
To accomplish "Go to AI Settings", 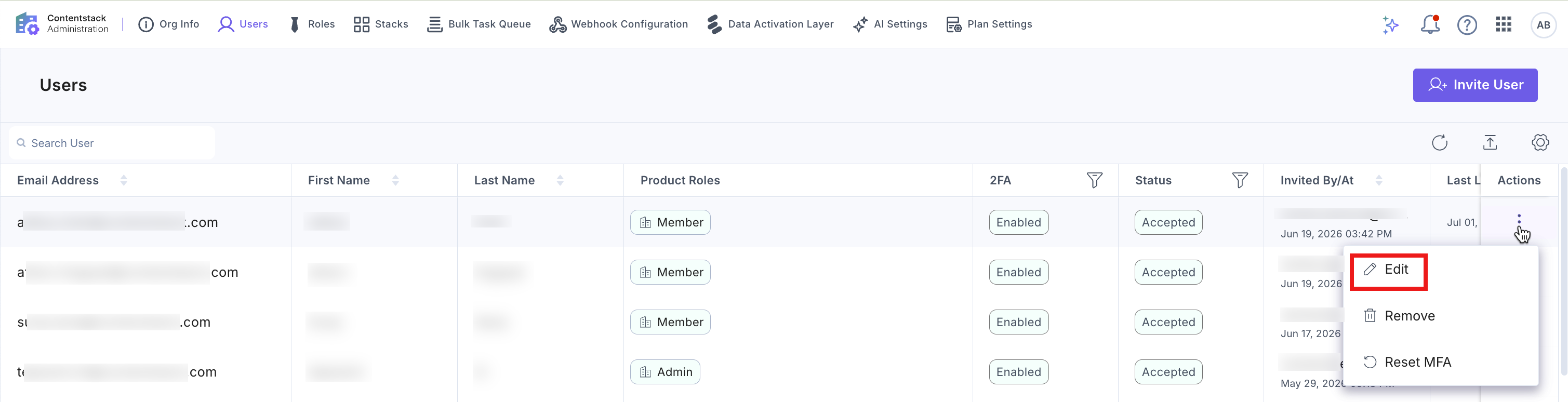I will pyautogui.click(x=890, y=24).
